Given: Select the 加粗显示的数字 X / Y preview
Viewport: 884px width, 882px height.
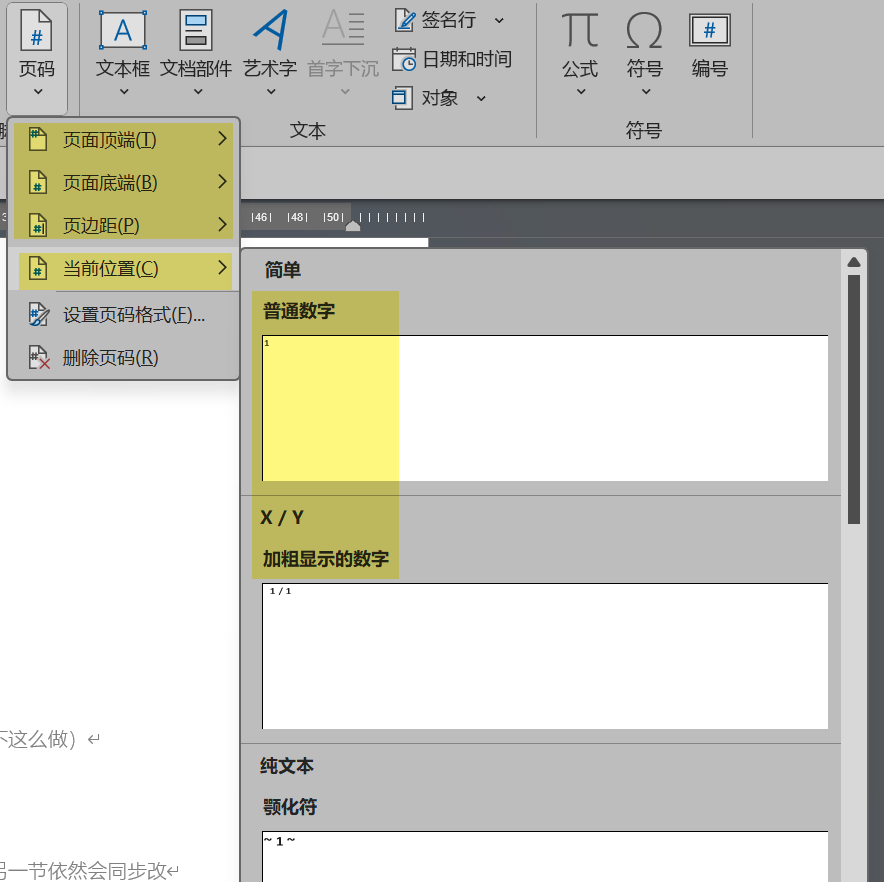Looking at the screenshot, I should pyautogui.click(x=545, y=656).
